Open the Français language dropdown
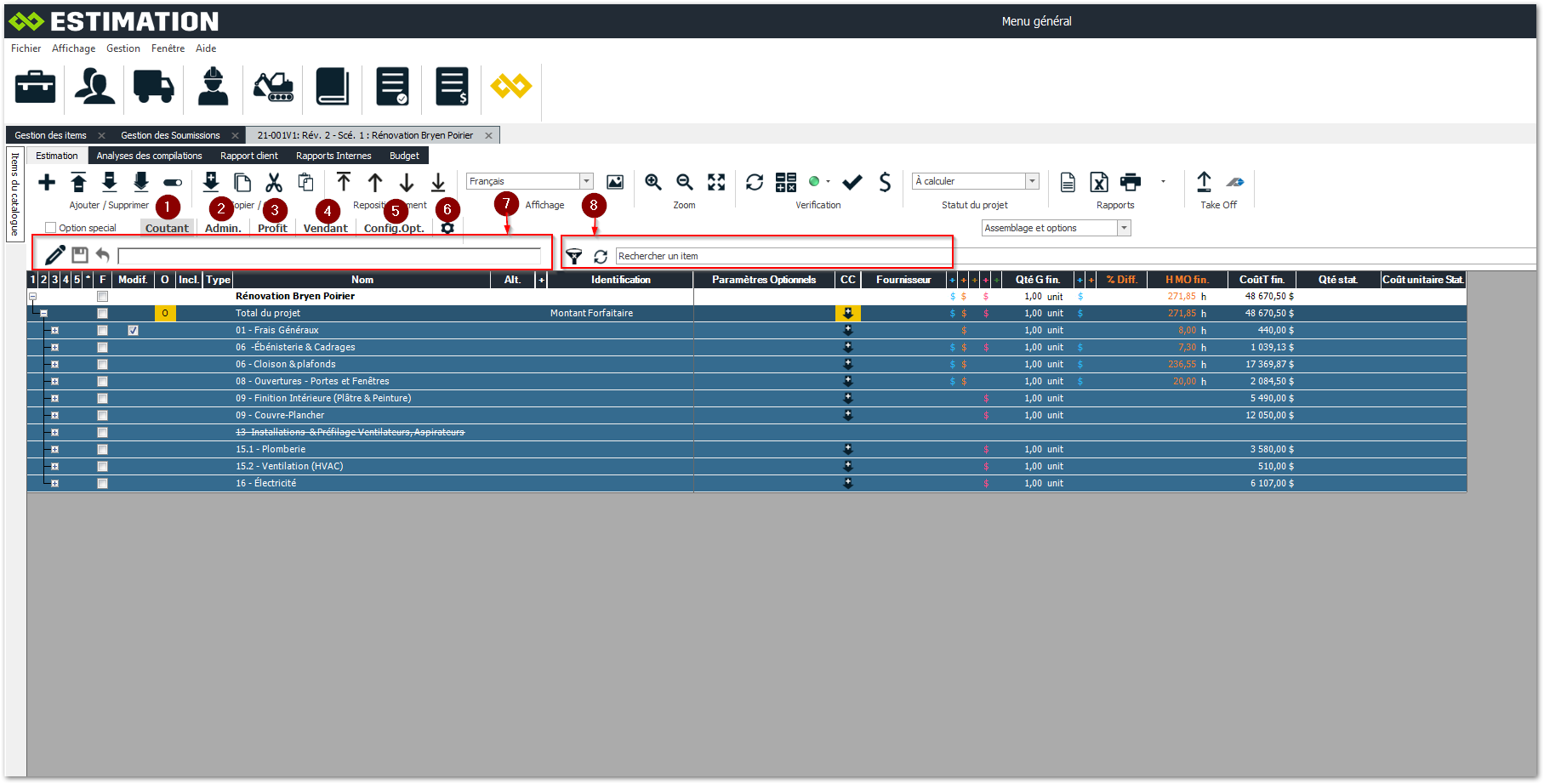The width and height of the screenshot is (1544, 784). point(586,181)
